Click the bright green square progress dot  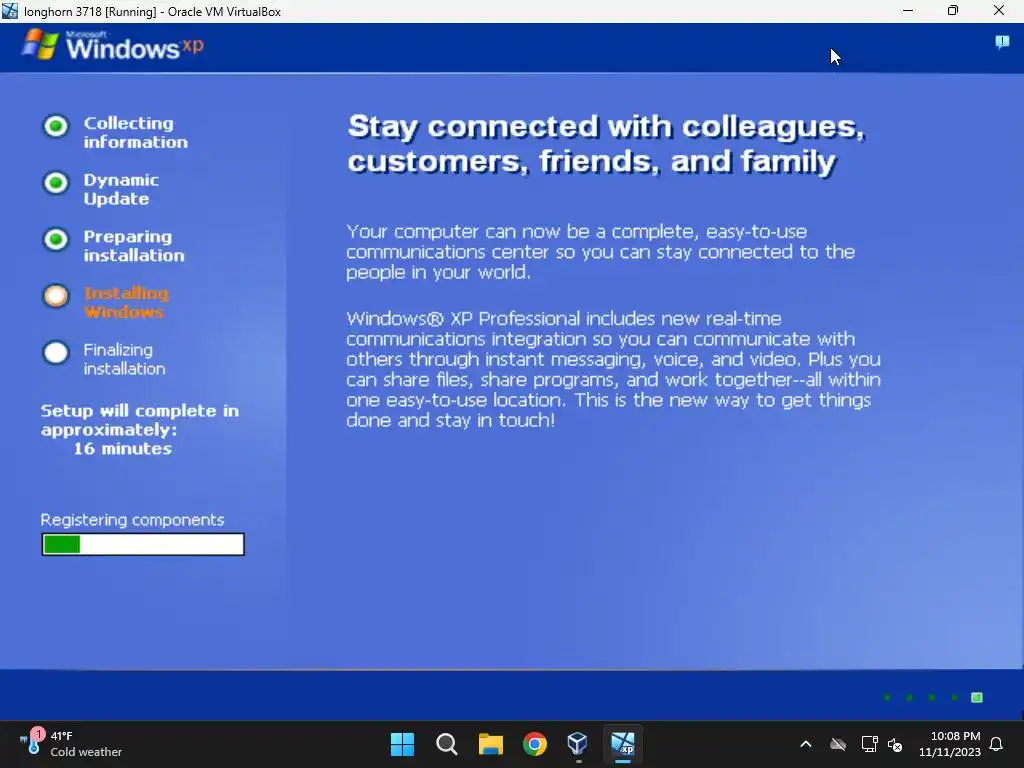coord(977,697)
